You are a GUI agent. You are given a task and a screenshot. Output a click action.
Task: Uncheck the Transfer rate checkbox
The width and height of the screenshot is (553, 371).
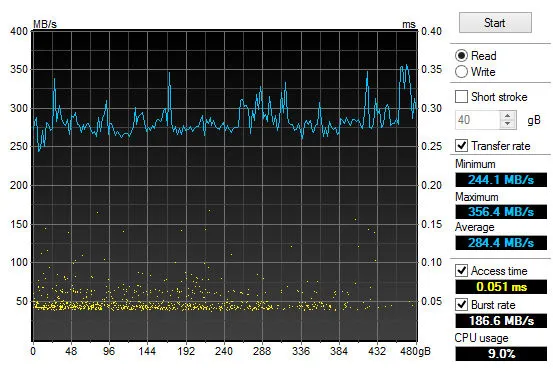462,146
